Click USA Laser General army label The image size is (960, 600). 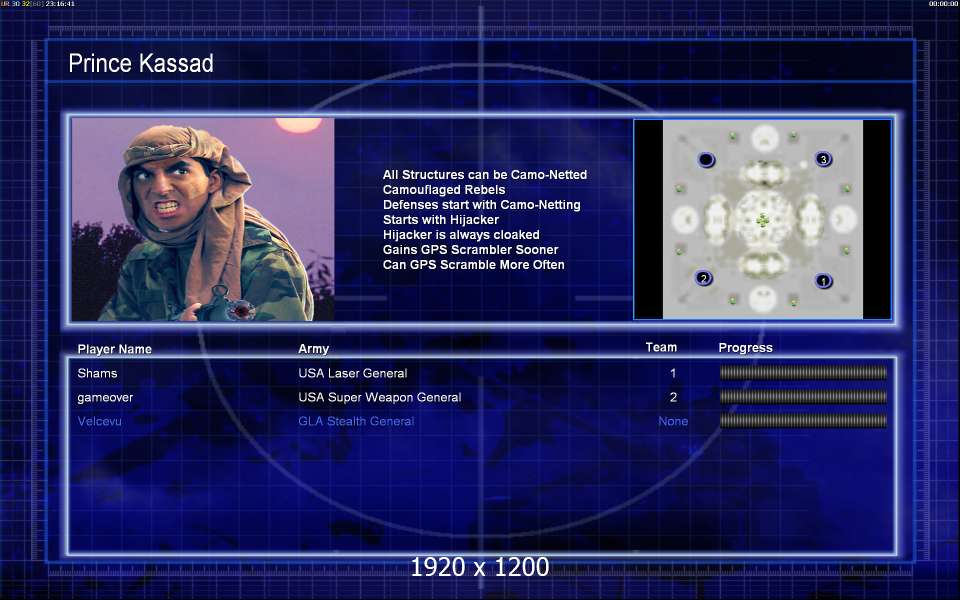353,373
